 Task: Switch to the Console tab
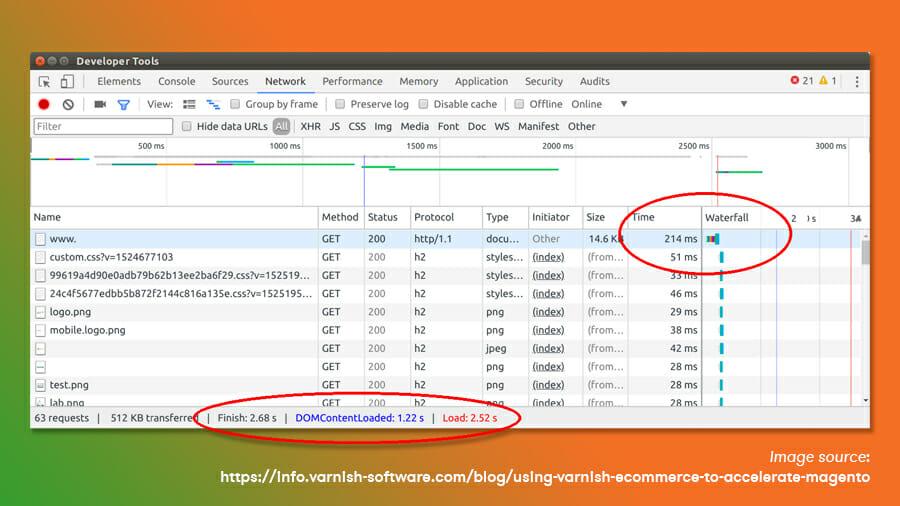(177, 82)
